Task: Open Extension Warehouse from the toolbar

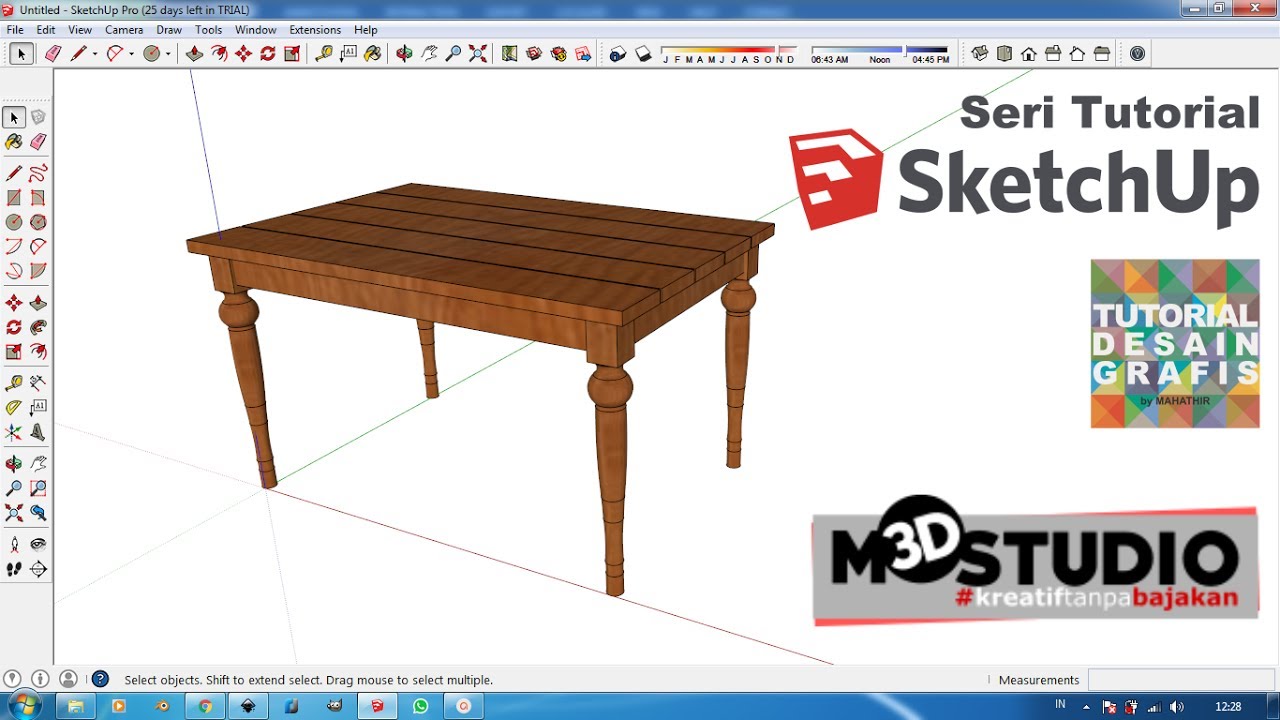Action: pyautogui.click(x=559, y=54)
